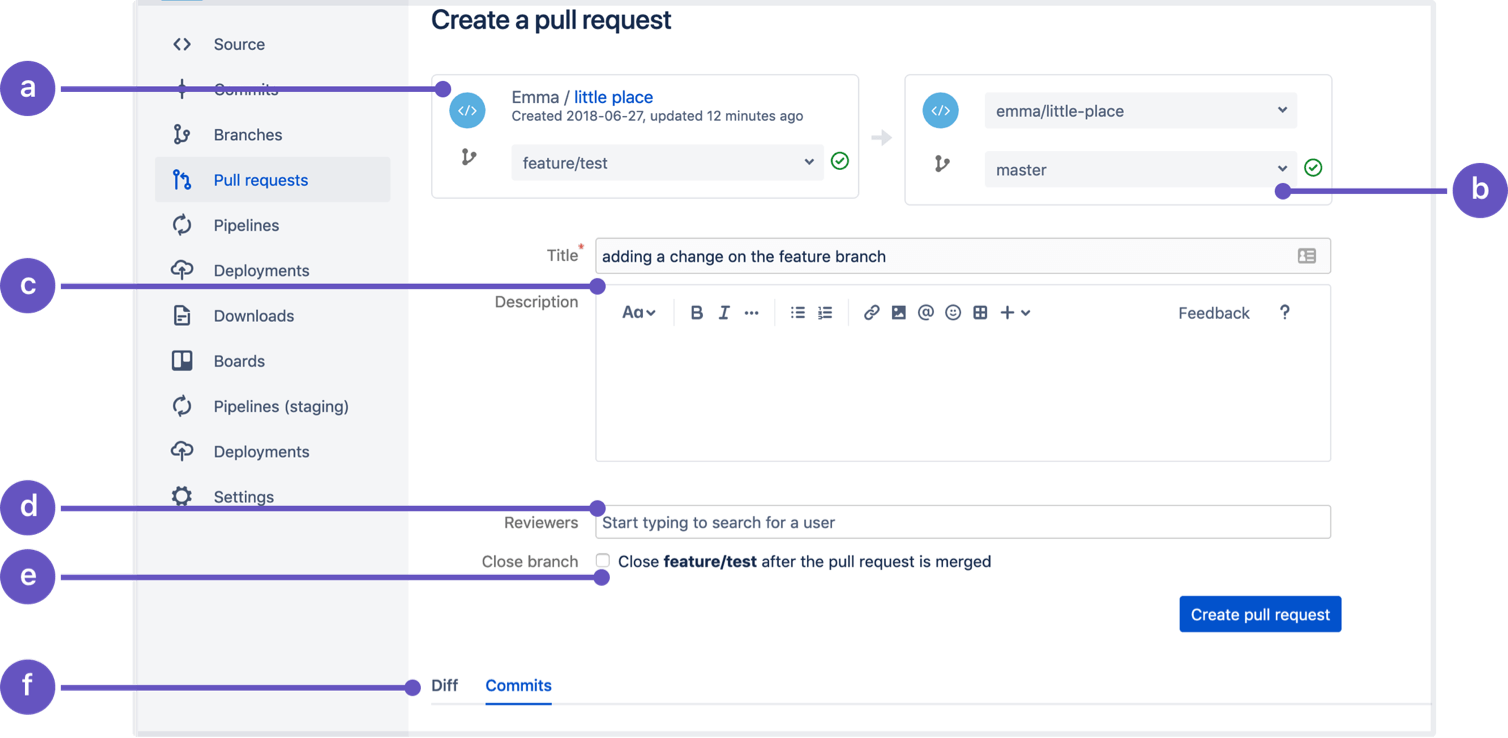The height and width of the screenshot is (738, 1508).
Task: Insert a link in the description editor
Action: click(871, 312)
